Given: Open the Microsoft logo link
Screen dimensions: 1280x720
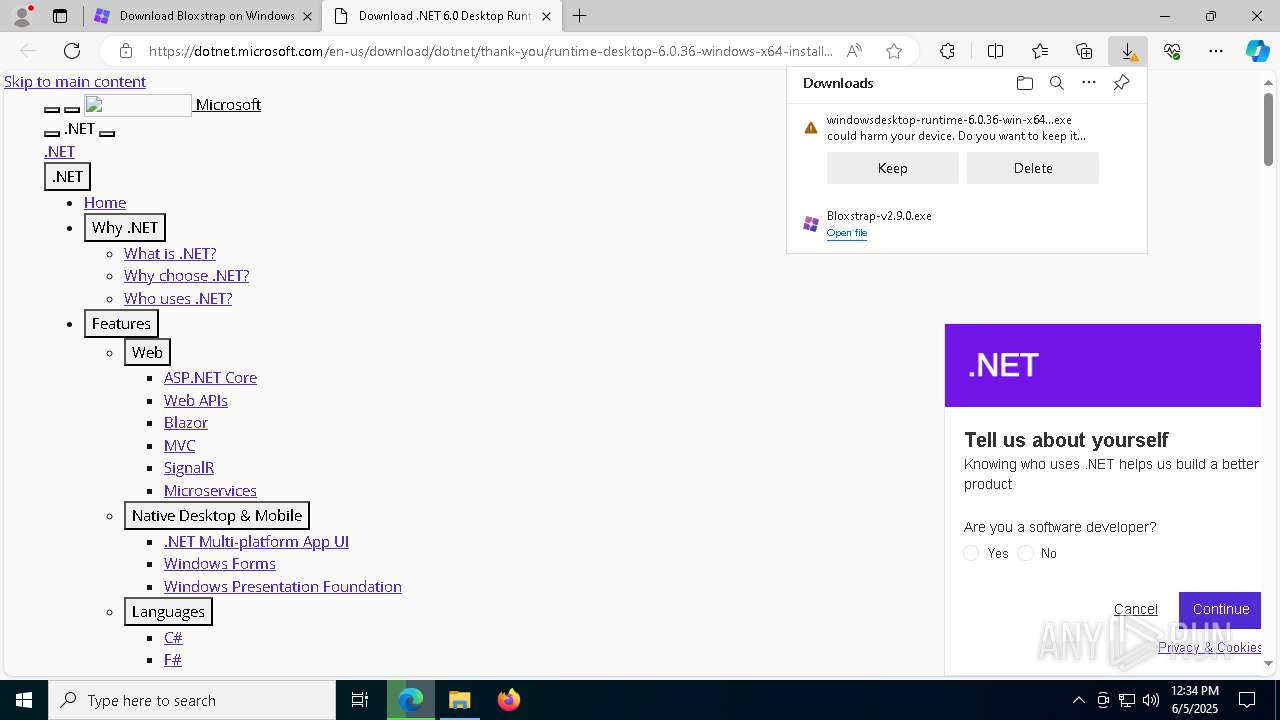Looking at the screenshot, I should pos(173,104).
